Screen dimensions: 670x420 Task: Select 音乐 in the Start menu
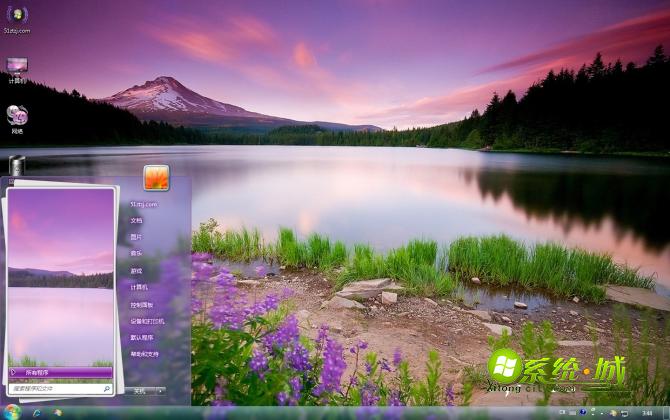[x=136, y=254]
